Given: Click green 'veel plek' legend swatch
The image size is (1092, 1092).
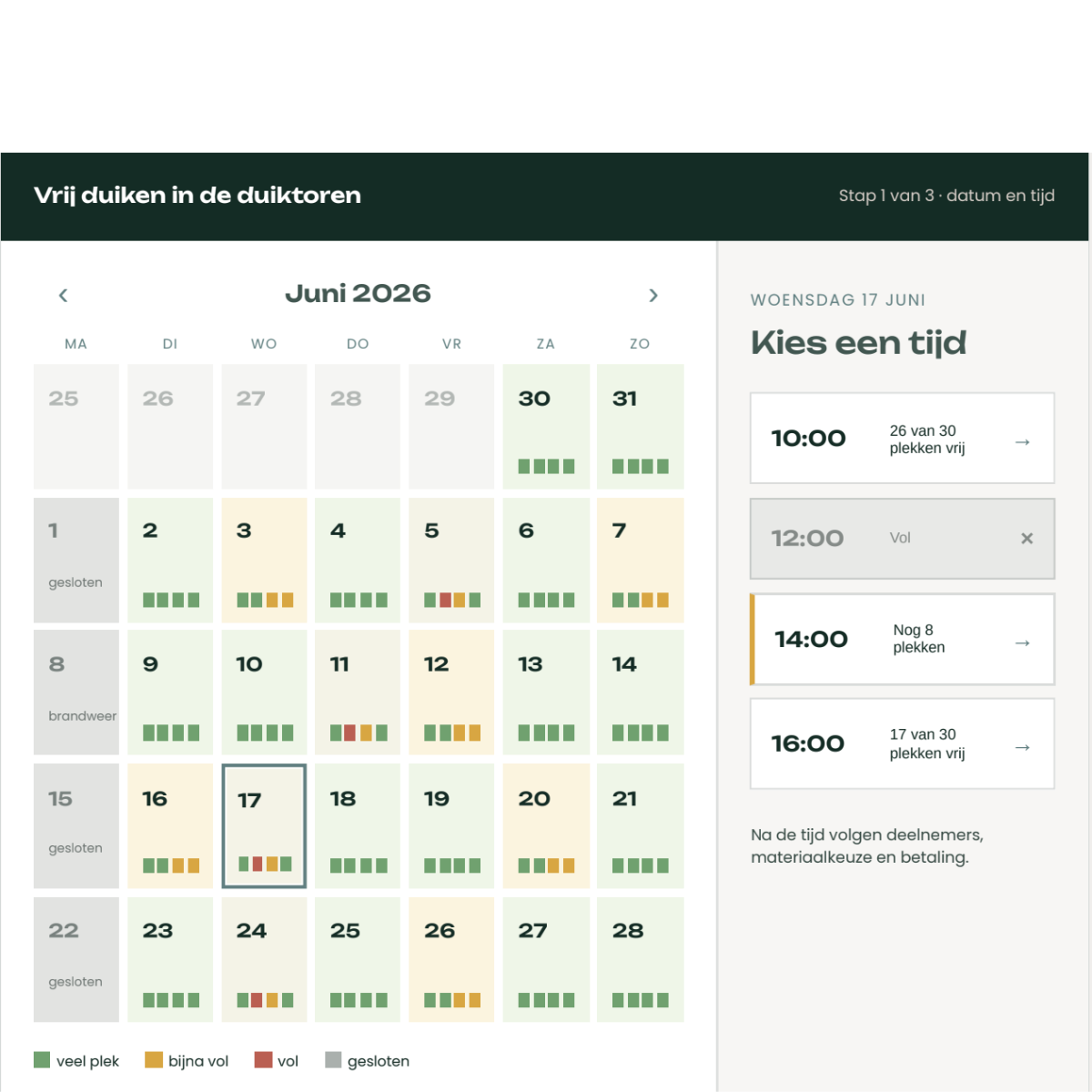Looking at the screenshot, I should coord(42,1060).
